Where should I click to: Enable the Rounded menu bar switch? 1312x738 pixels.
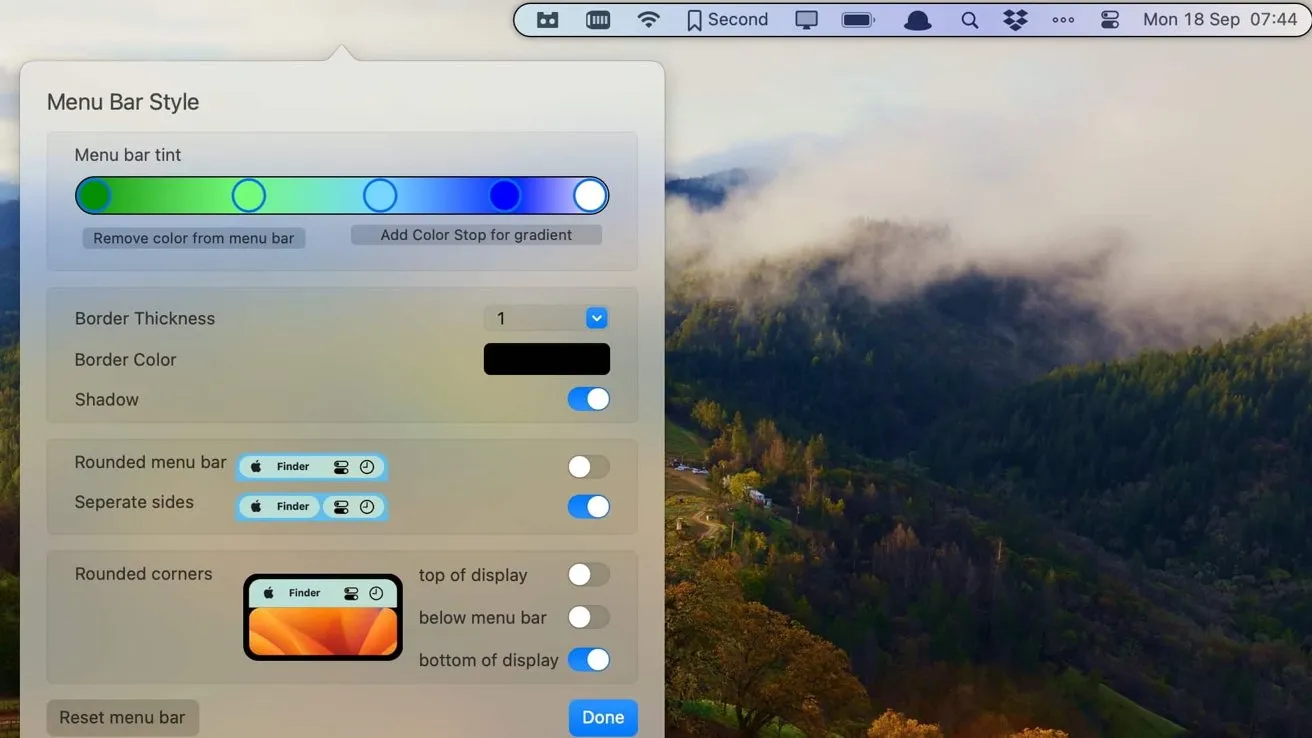coord(588,466)
